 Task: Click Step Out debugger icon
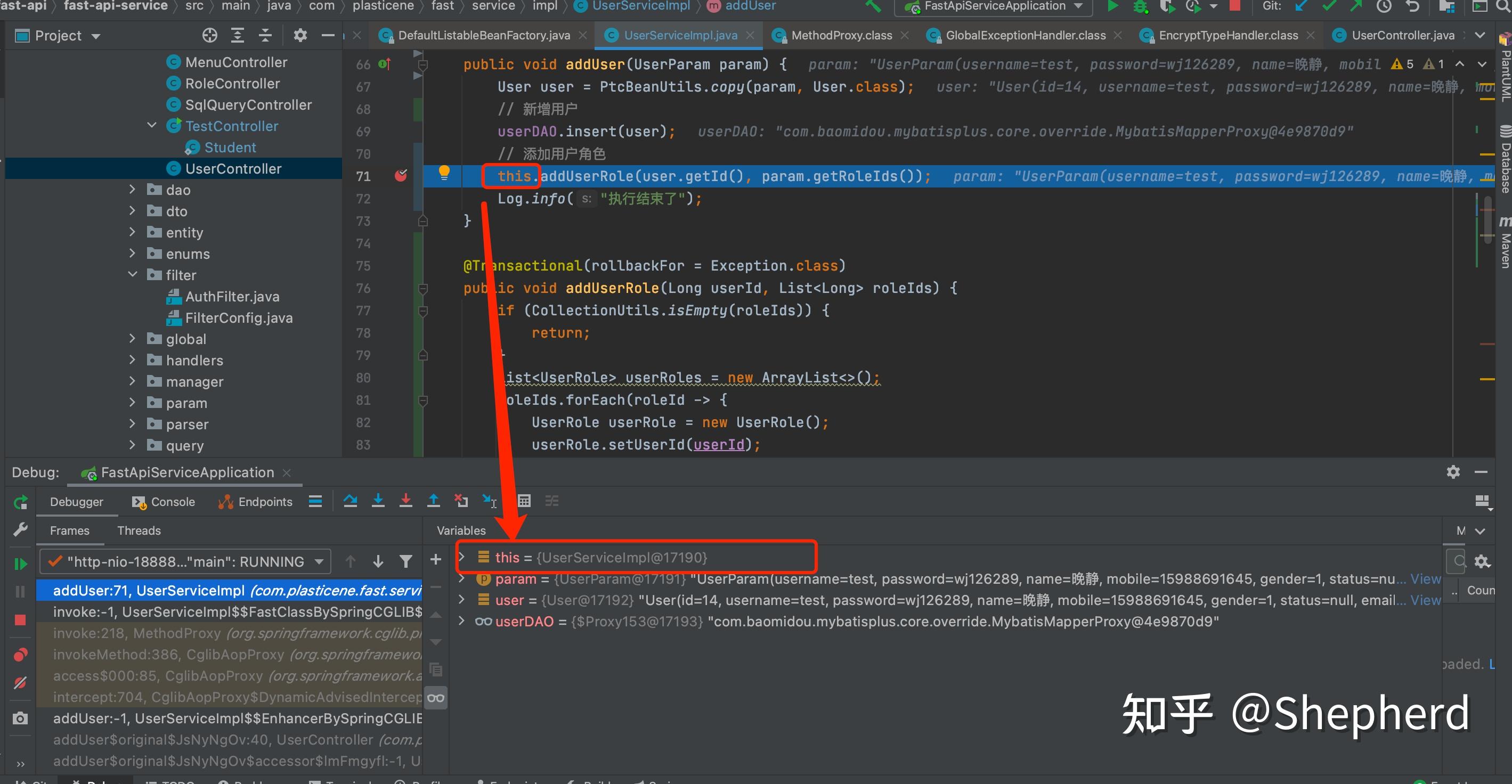pyautogui.click(x=434, y=501)
